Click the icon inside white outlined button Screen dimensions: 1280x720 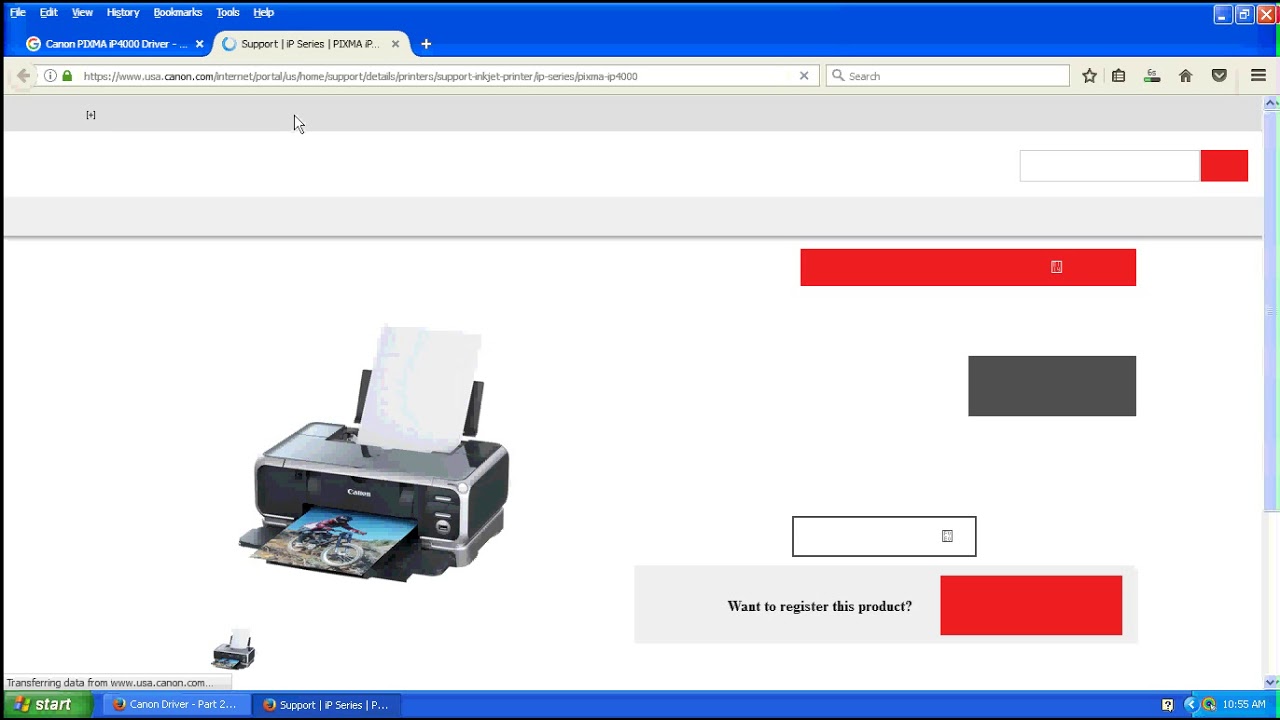pos(947,536)
